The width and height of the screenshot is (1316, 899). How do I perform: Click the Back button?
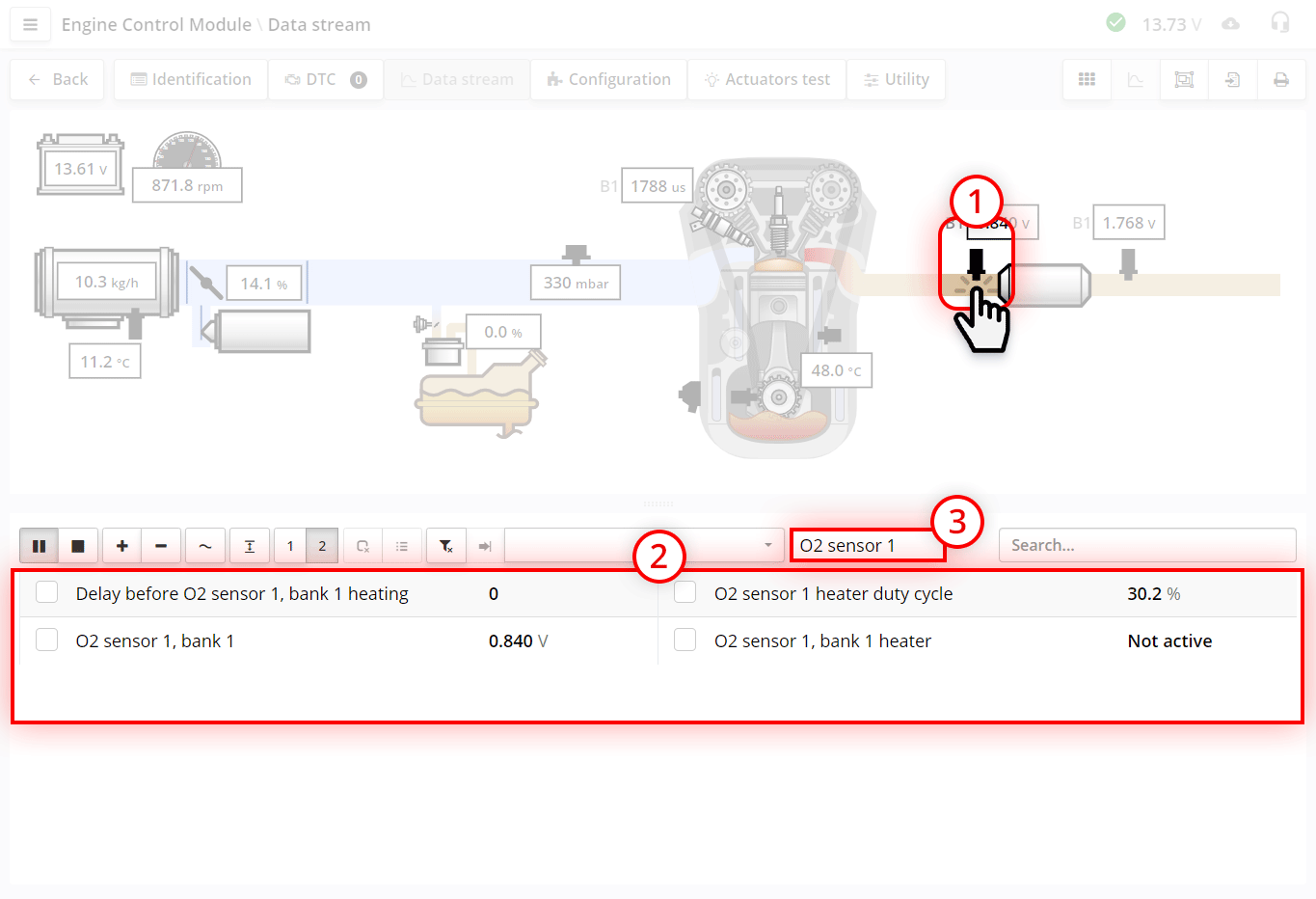click(57, 79)
